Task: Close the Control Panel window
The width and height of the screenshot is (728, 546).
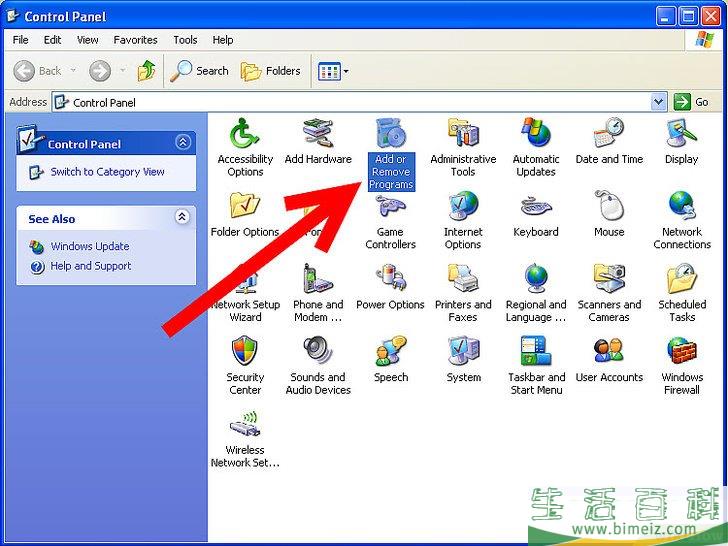Action: pos(711,17)
